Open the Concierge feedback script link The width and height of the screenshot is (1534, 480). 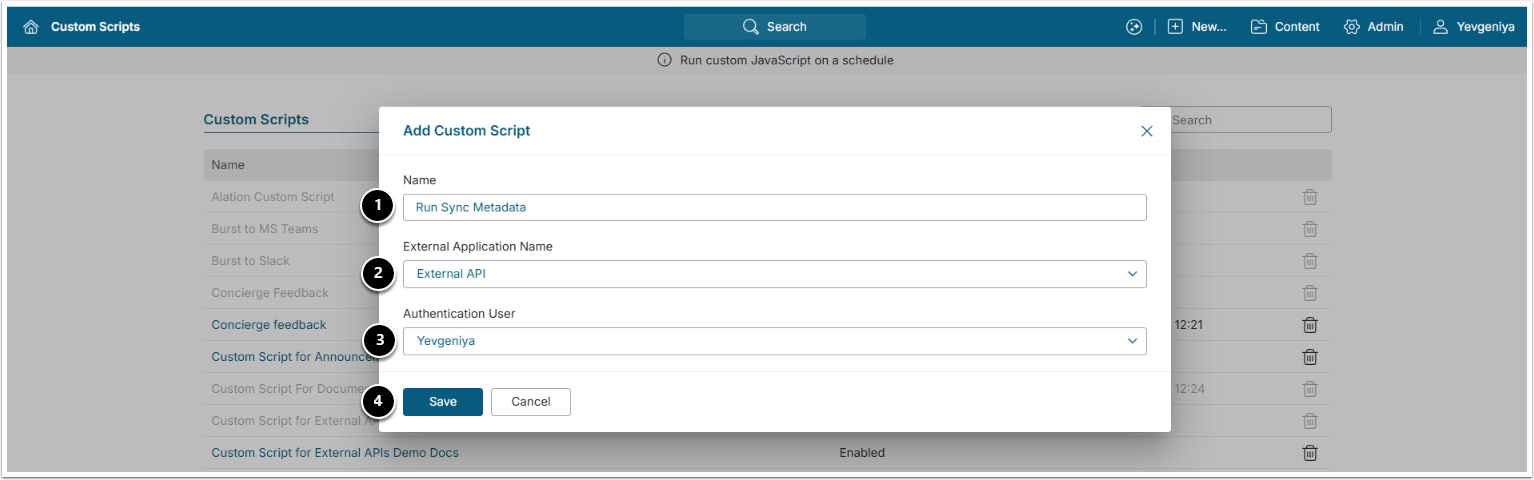[x=269, y=325]
